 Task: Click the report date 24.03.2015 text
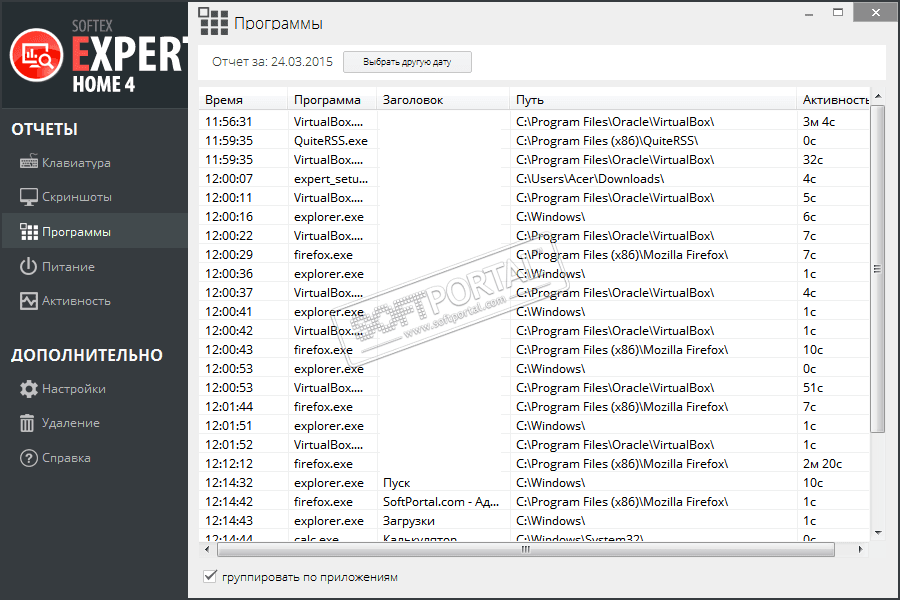click(301, 61)
